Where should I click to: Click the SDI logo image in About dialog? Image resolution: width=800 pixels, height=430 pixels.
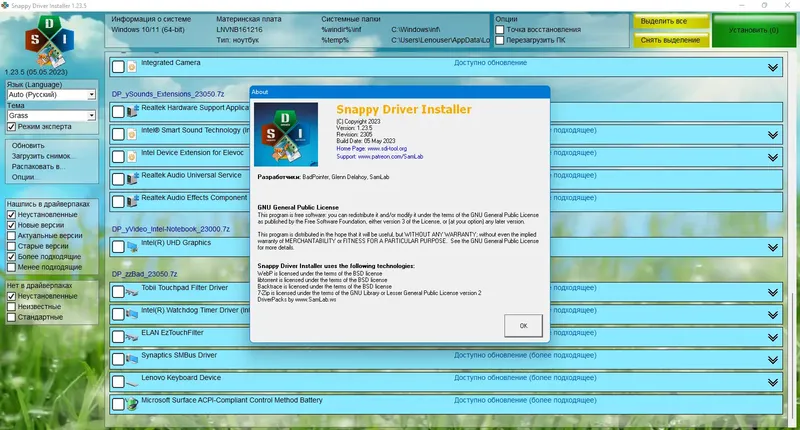coord(286,135)
